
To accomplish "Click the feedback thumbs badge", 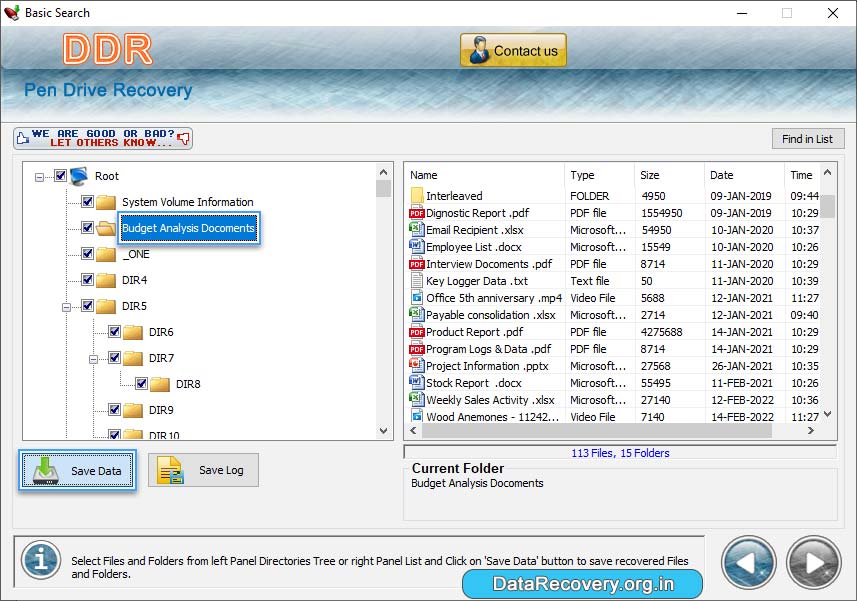I will pyautogui.click(x=100, y=138).
